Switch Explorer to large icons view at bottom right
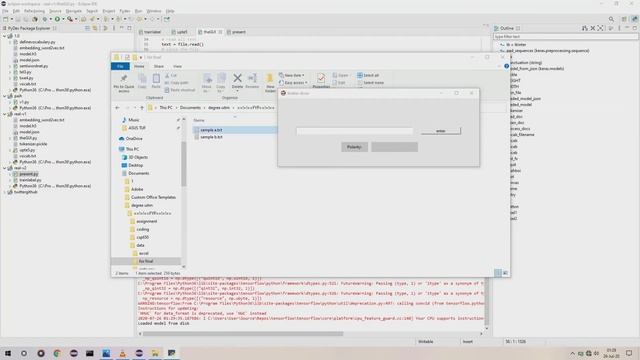Viewport: 640px width, 360px height. 505,273
